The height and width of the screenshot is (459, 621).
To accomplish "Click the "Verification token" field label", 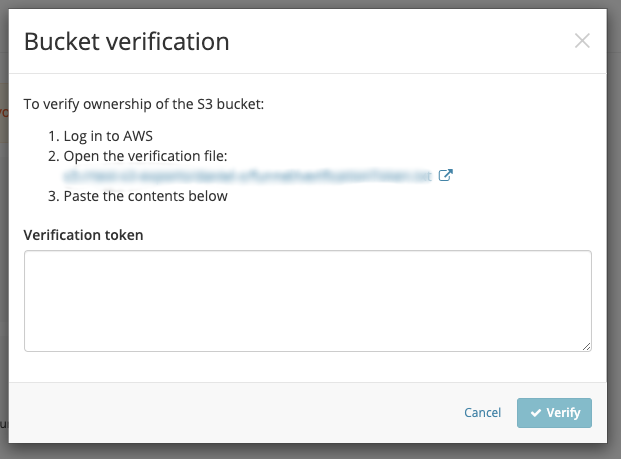I will 84,235.
